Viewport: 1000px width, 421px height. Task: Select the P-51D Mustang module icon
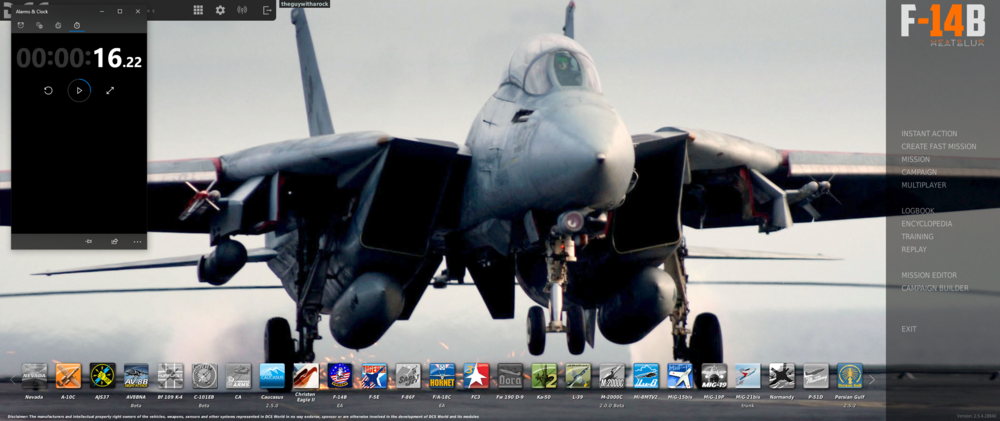[x=816, y=376]
